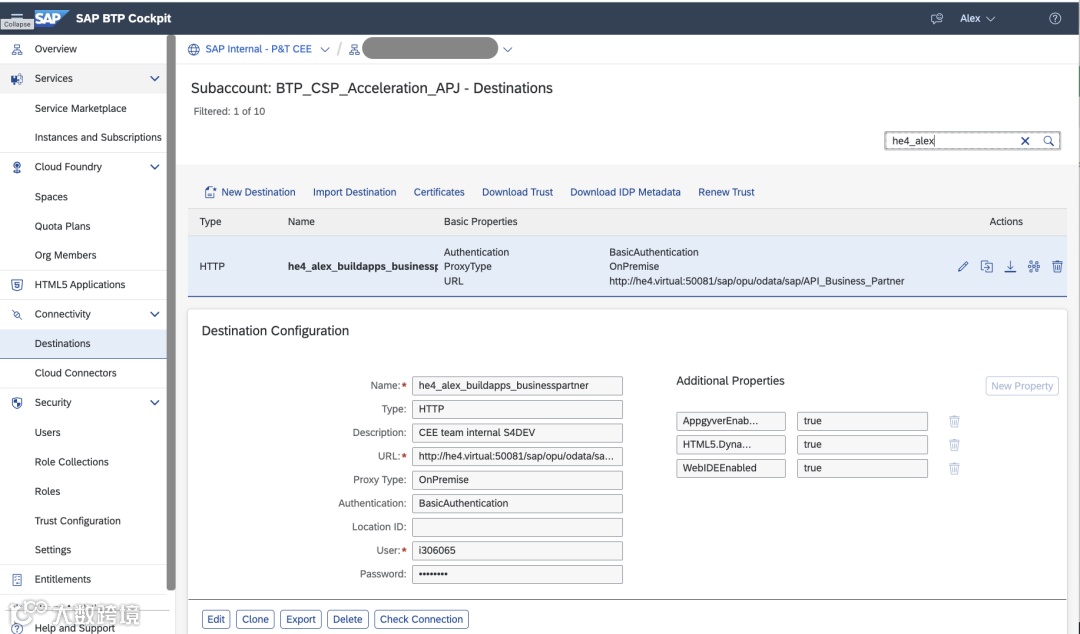
Task: Collapse the Connectivity section chevron
Action: [154, 314]
